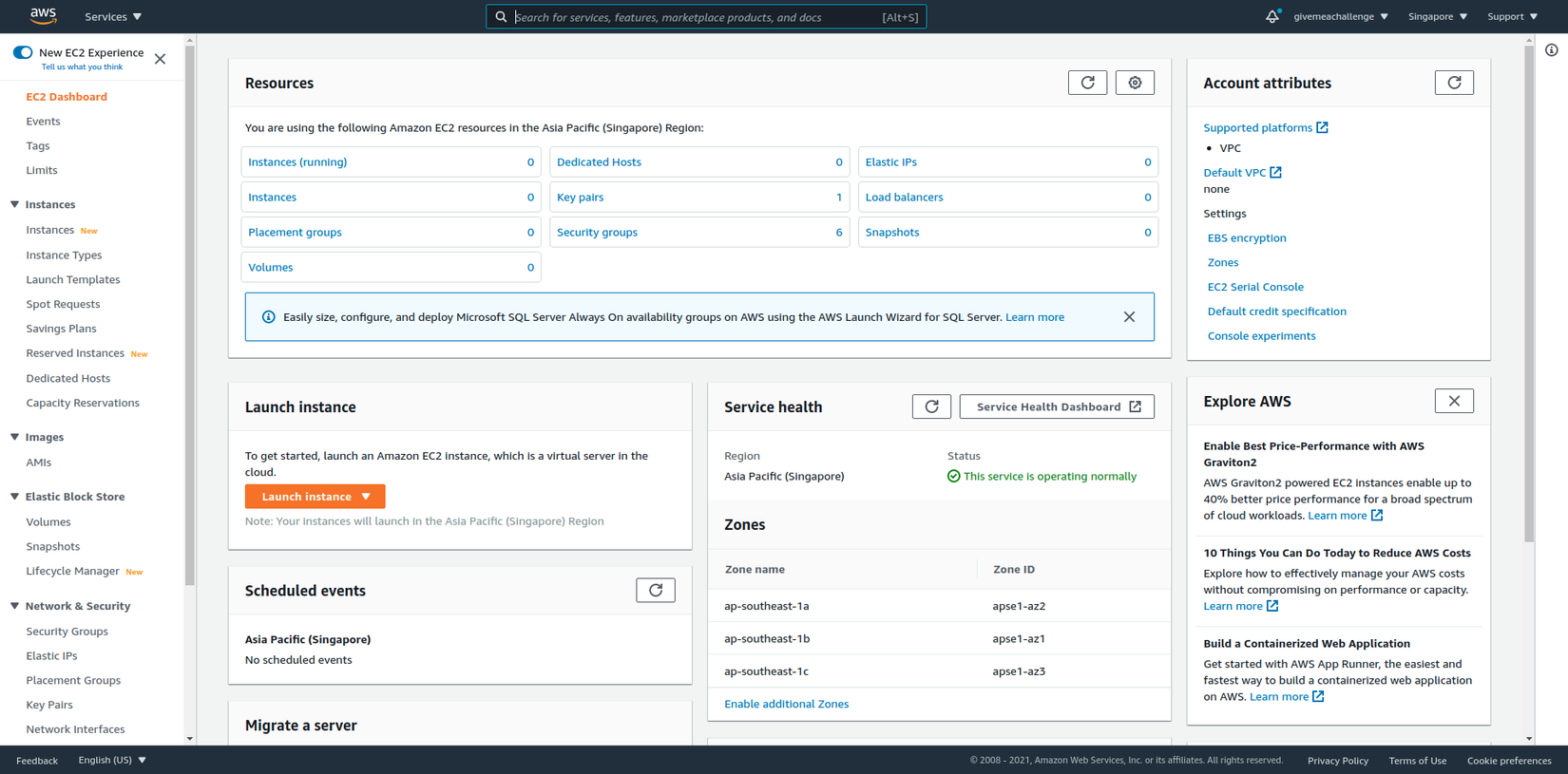Click the Launch instance button

pyautogui.click(x=316, y=497)
